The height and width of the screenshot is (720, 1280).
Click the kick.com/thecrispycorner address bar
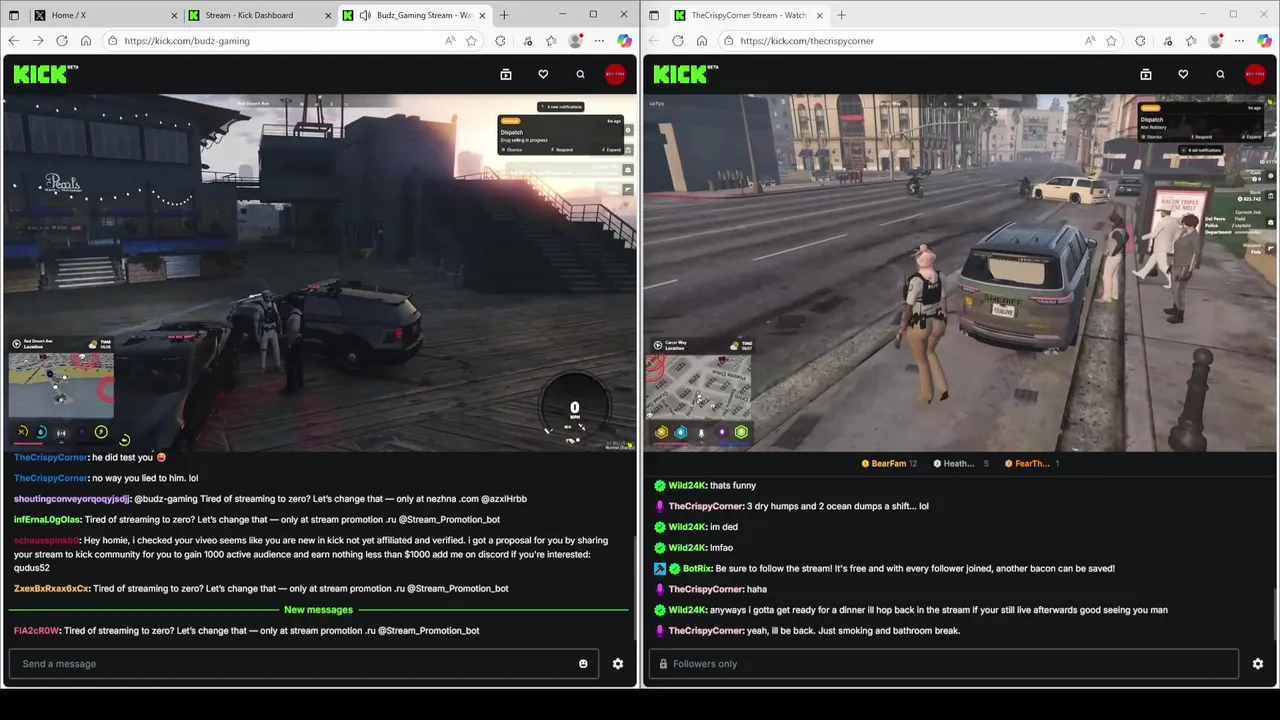coord(900,41)
